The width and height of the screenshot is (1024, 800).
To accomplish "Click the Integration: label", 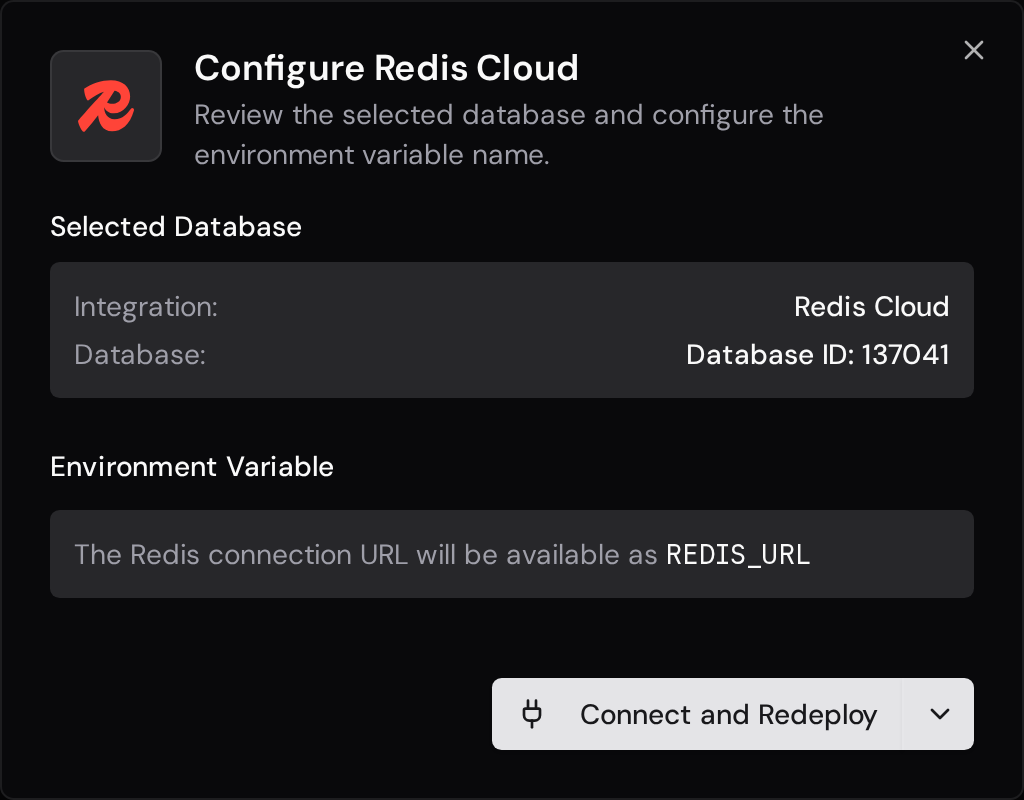I will 146,307.
